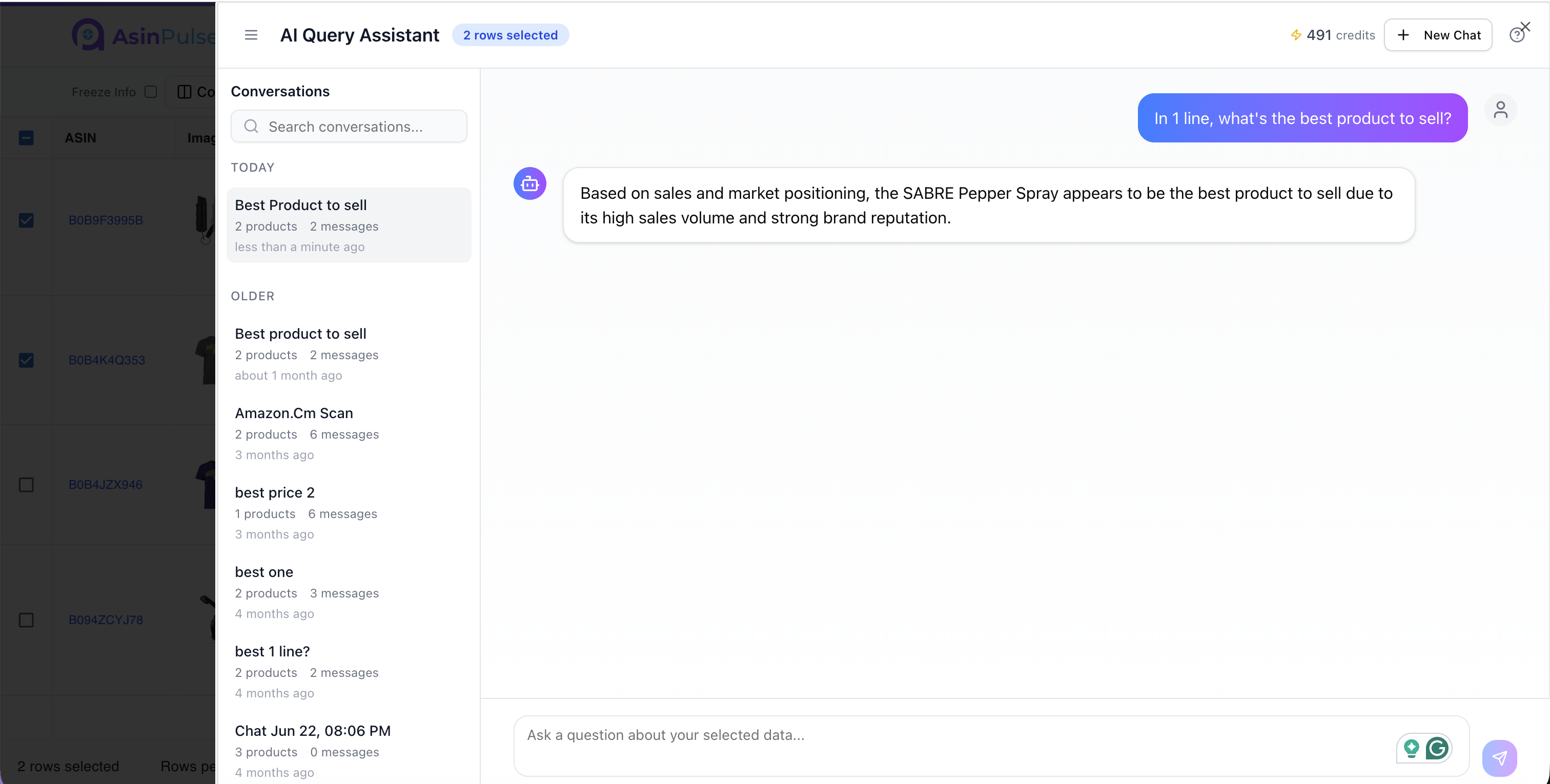The width and height of the screenshot is (1550, 784).
Task: Open the B094ZCYJ78 ASIN link
Action: 105,620
